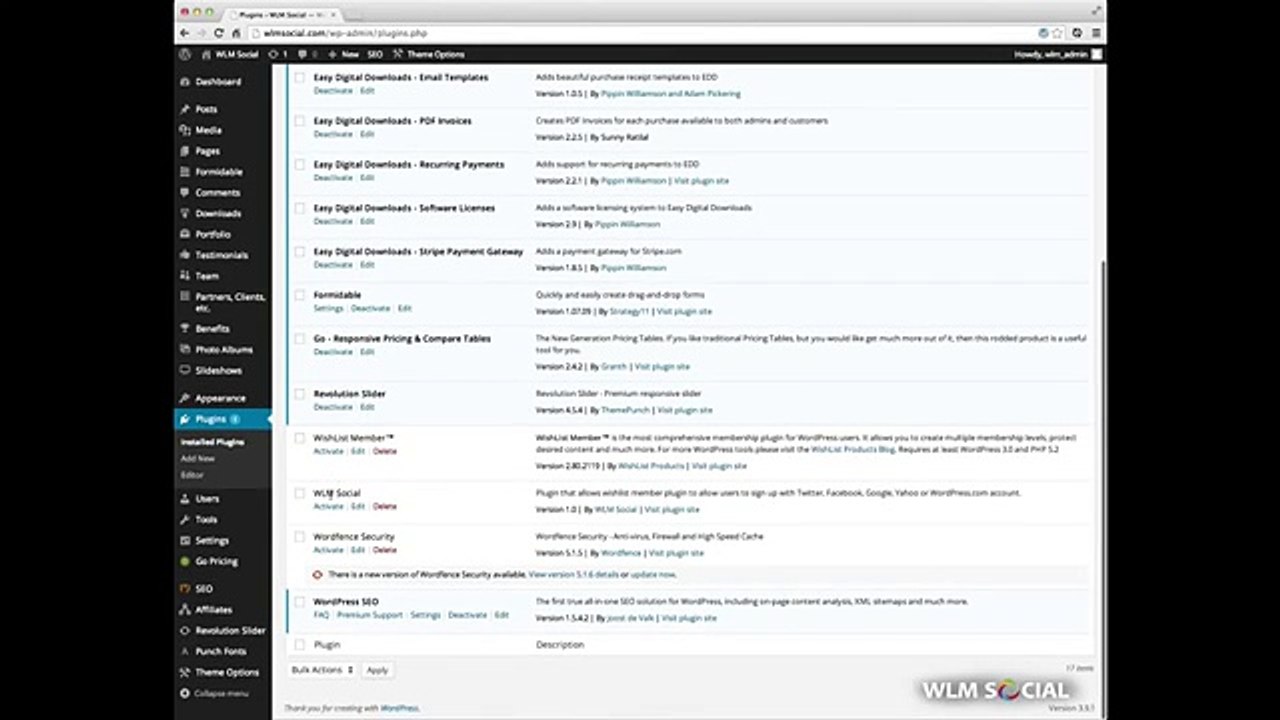
Task: Click the Dashboard gauge icon in sidebar
Action: pos(185,82)
